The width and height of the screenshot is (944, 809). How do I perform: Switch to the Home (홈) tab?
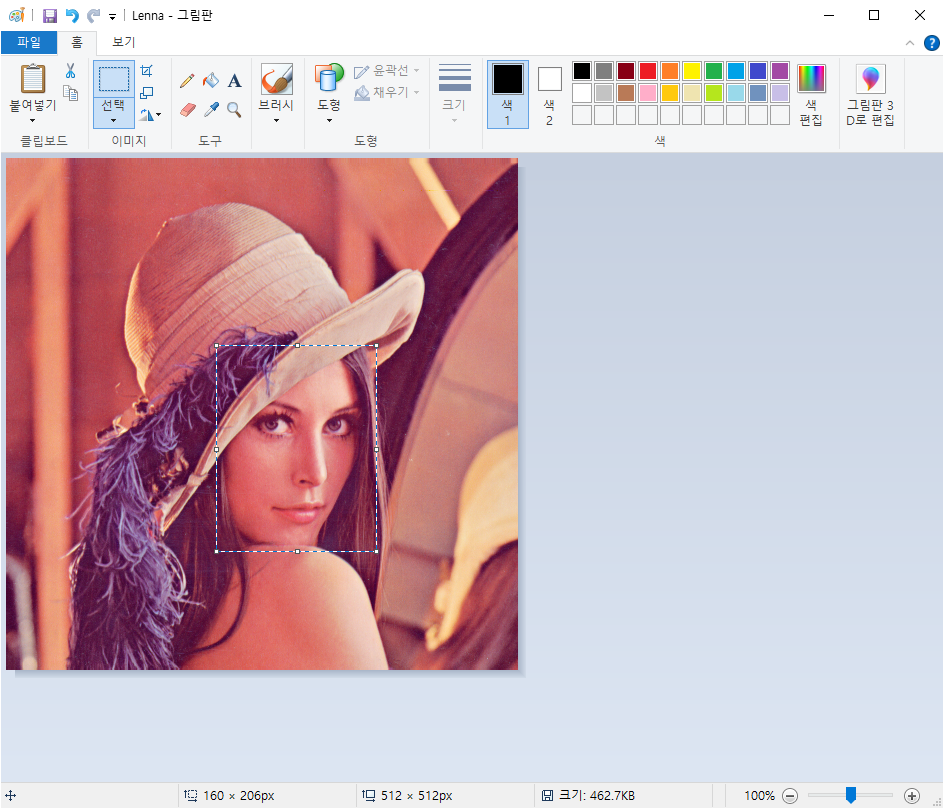coord(77,42)
